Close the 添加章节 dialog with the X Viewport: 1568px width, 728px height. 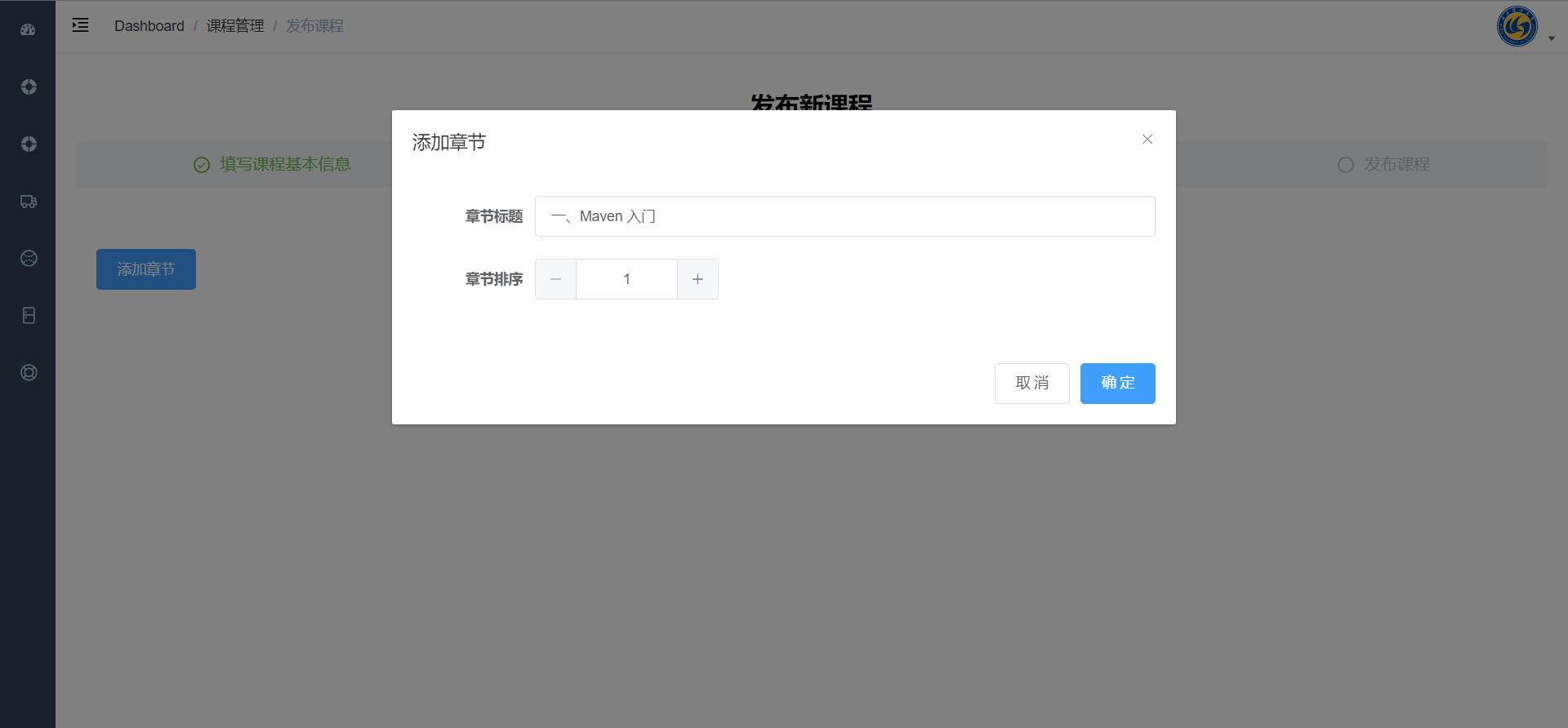pos(1147,140)
